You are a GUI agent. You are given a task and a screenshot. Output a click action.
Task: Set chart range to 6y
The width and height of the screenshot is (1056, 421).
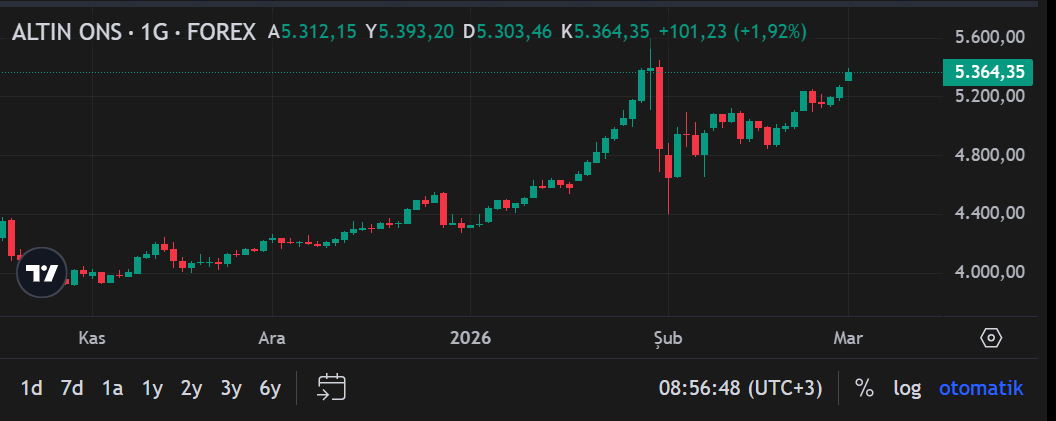tap(270, 388)
